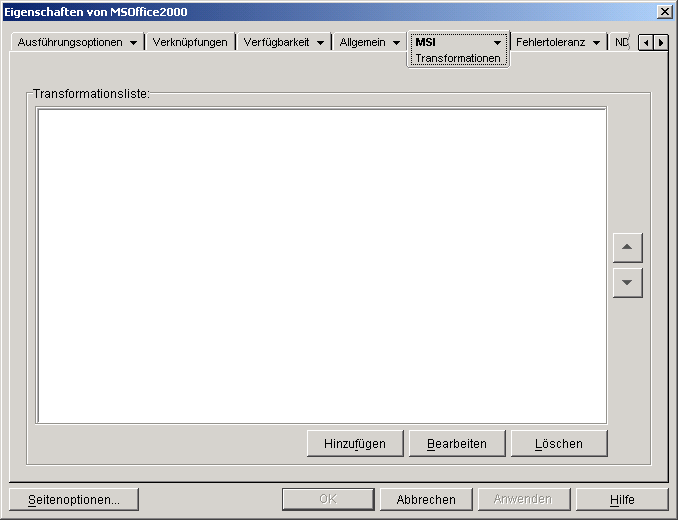The height and width of the screenshot is (520, 678).
Task: Cancel with the Abbrechen button
Action: 426,500
